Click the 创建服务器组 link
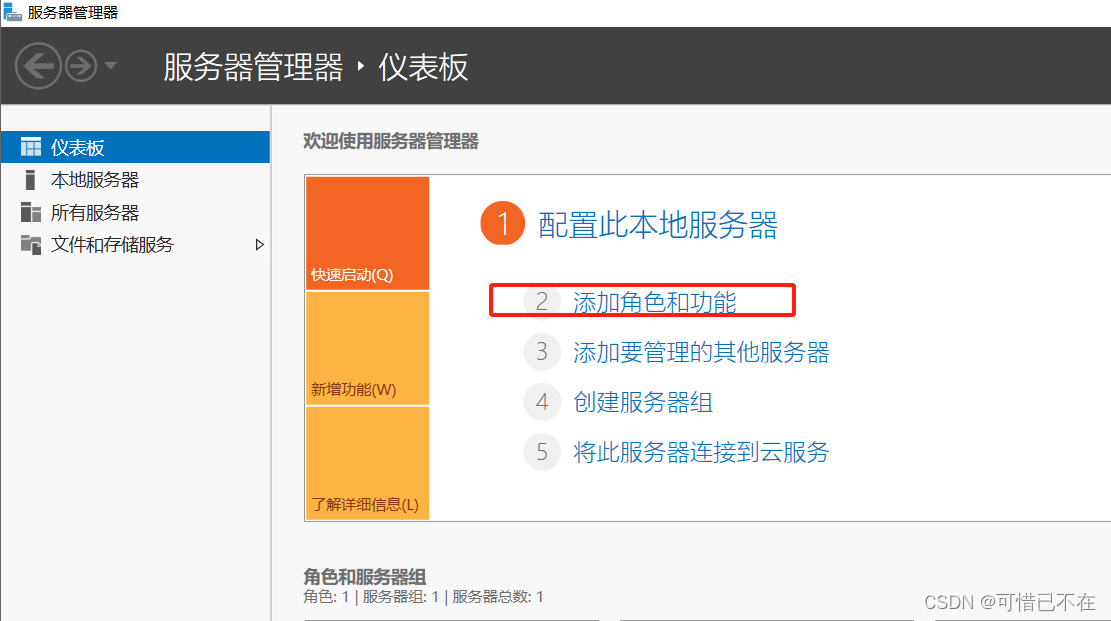The image size is (1111, 621). coord(643,402)
